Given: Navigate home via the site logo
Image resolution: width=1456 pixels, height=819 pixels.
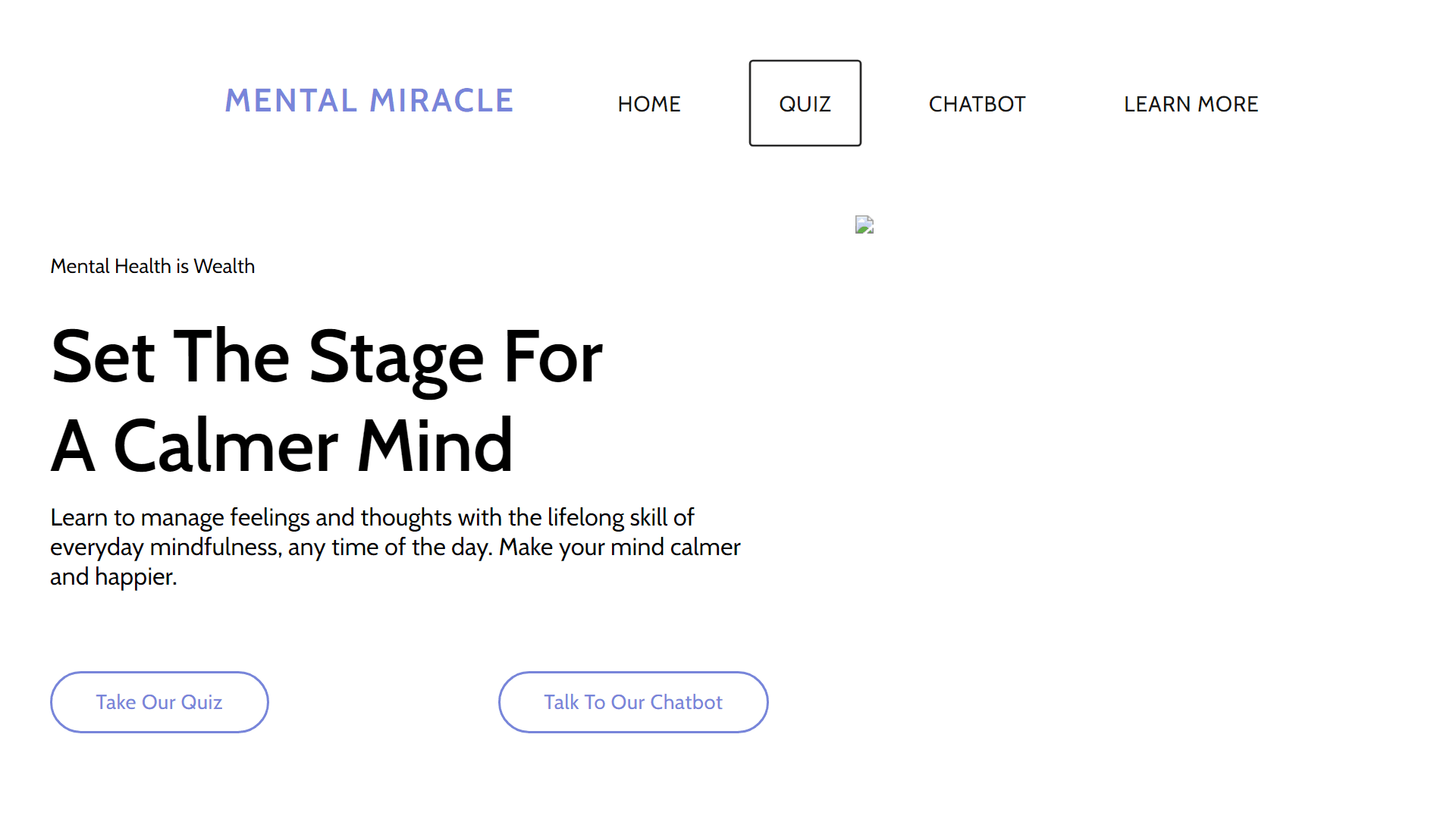Looking at the screenshot, I should [369, 101].
